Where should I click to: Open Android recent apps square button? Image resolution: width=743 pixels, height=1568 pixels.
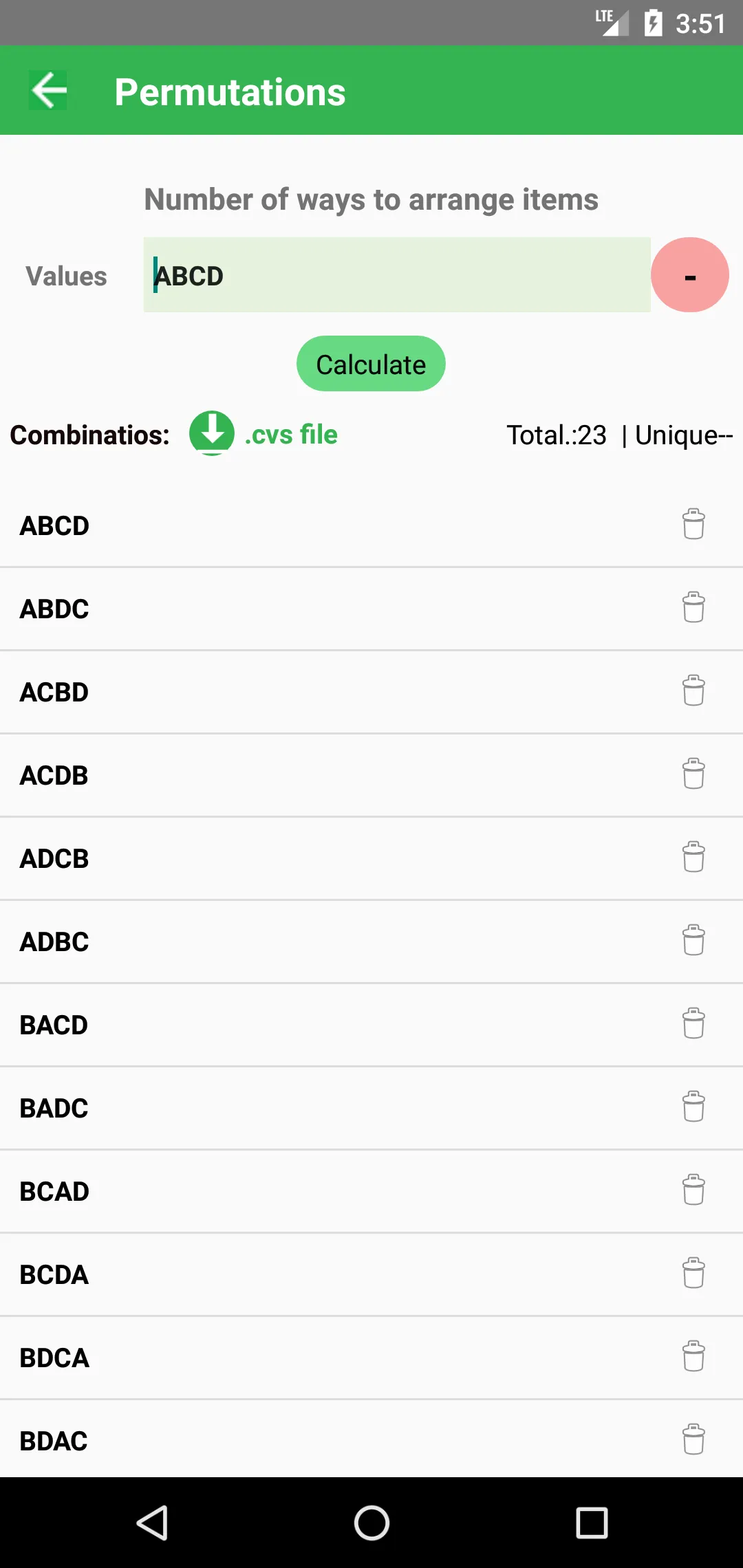click(592, 1523)
